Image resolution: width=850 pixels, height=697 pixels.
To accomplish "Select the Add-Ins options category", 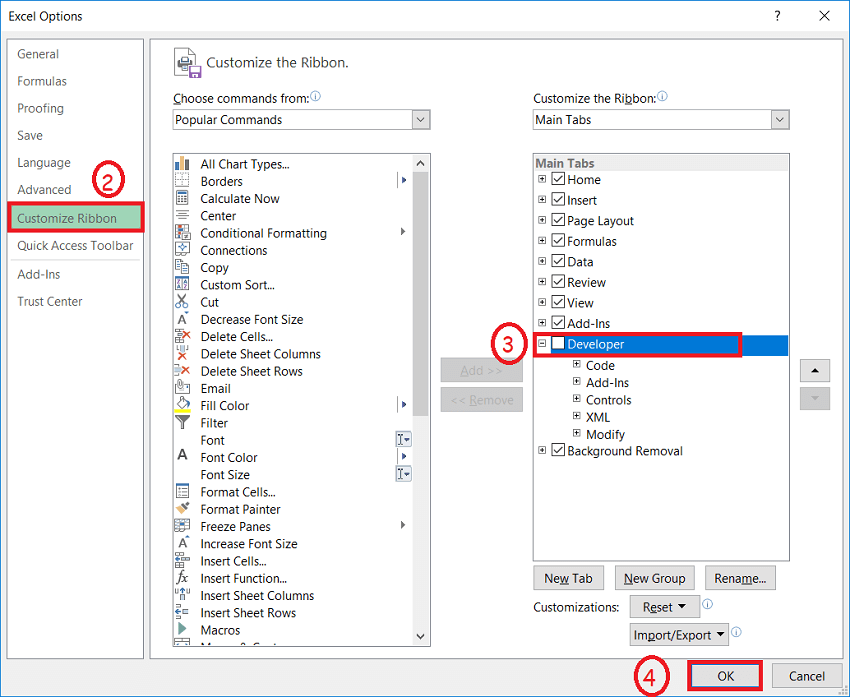I will (x=38, y=274).
